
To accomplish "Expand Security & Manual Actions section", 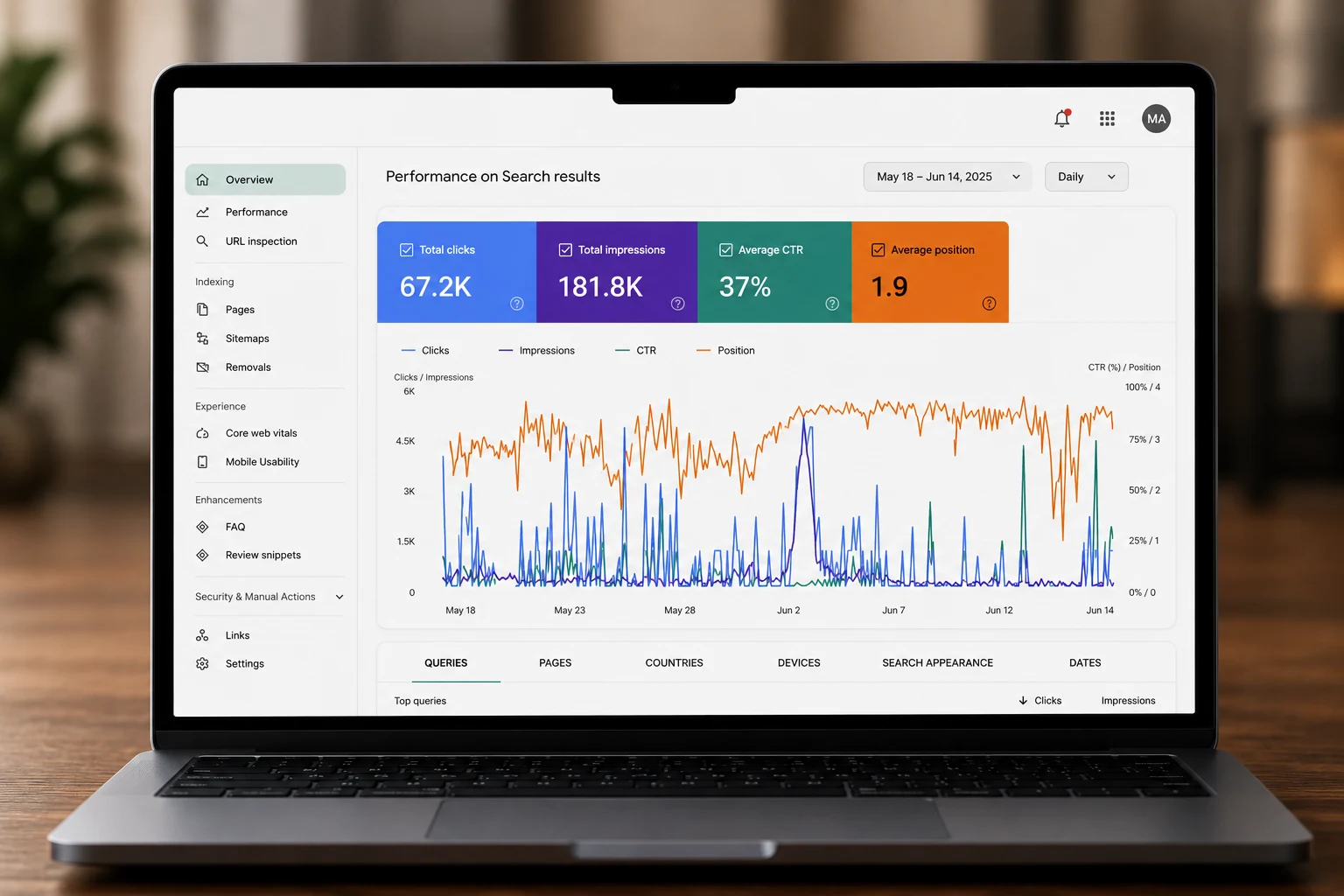I will click(269, 597).
